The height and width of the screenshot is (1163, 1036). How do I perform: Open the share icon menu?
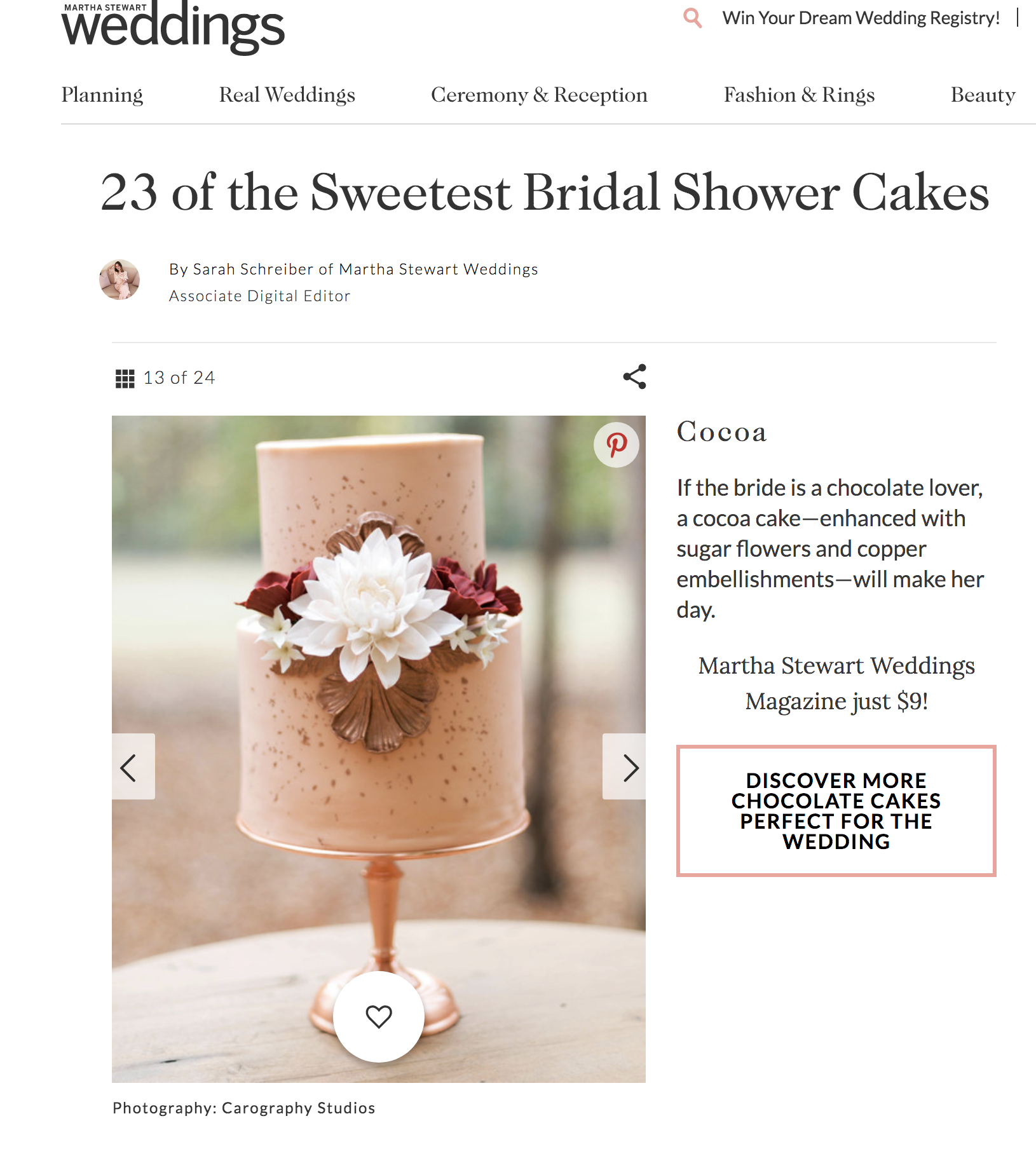[634, 376]
